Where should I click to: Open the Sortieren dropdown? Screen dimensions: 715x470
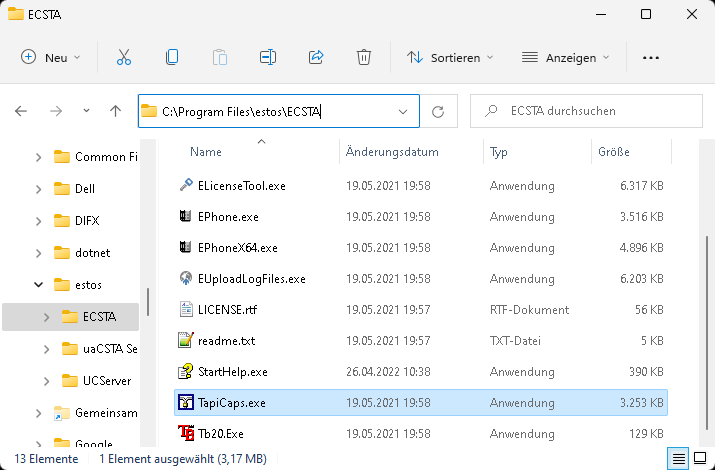pyautogui.click(x=452, y=58)
